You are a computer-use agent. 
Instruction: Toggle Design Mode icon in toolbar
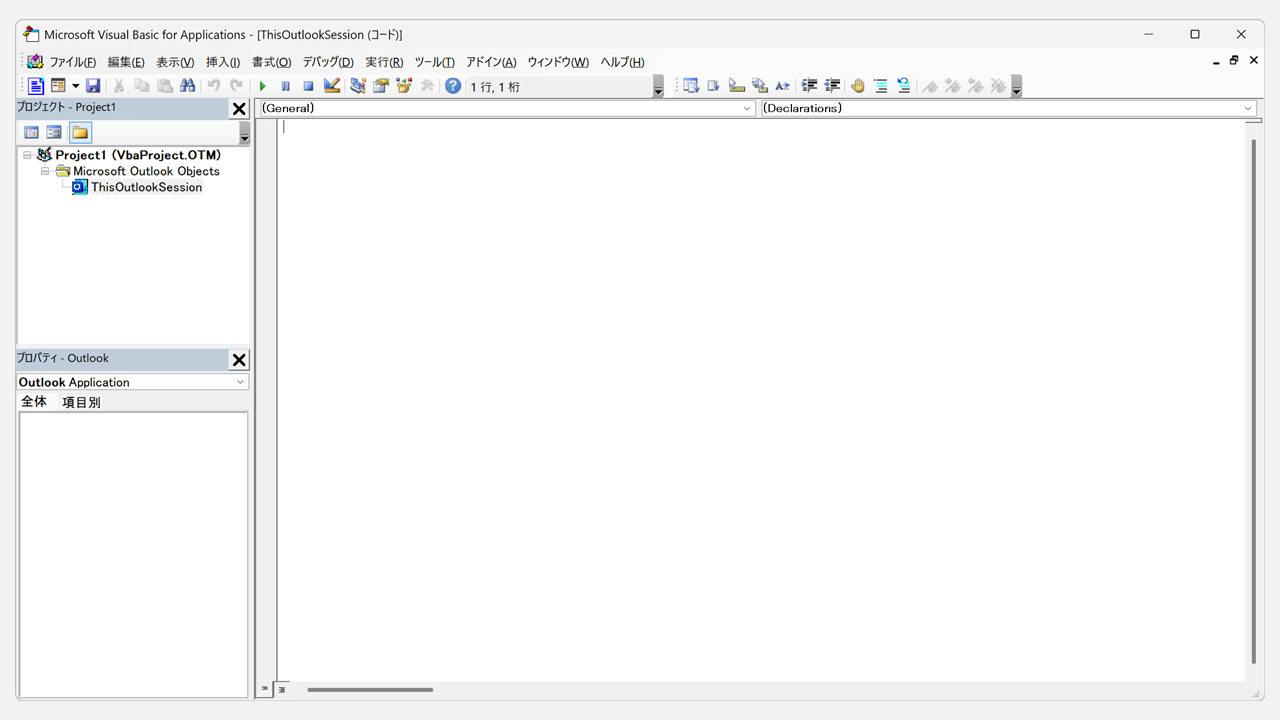(x=332, y=86)
